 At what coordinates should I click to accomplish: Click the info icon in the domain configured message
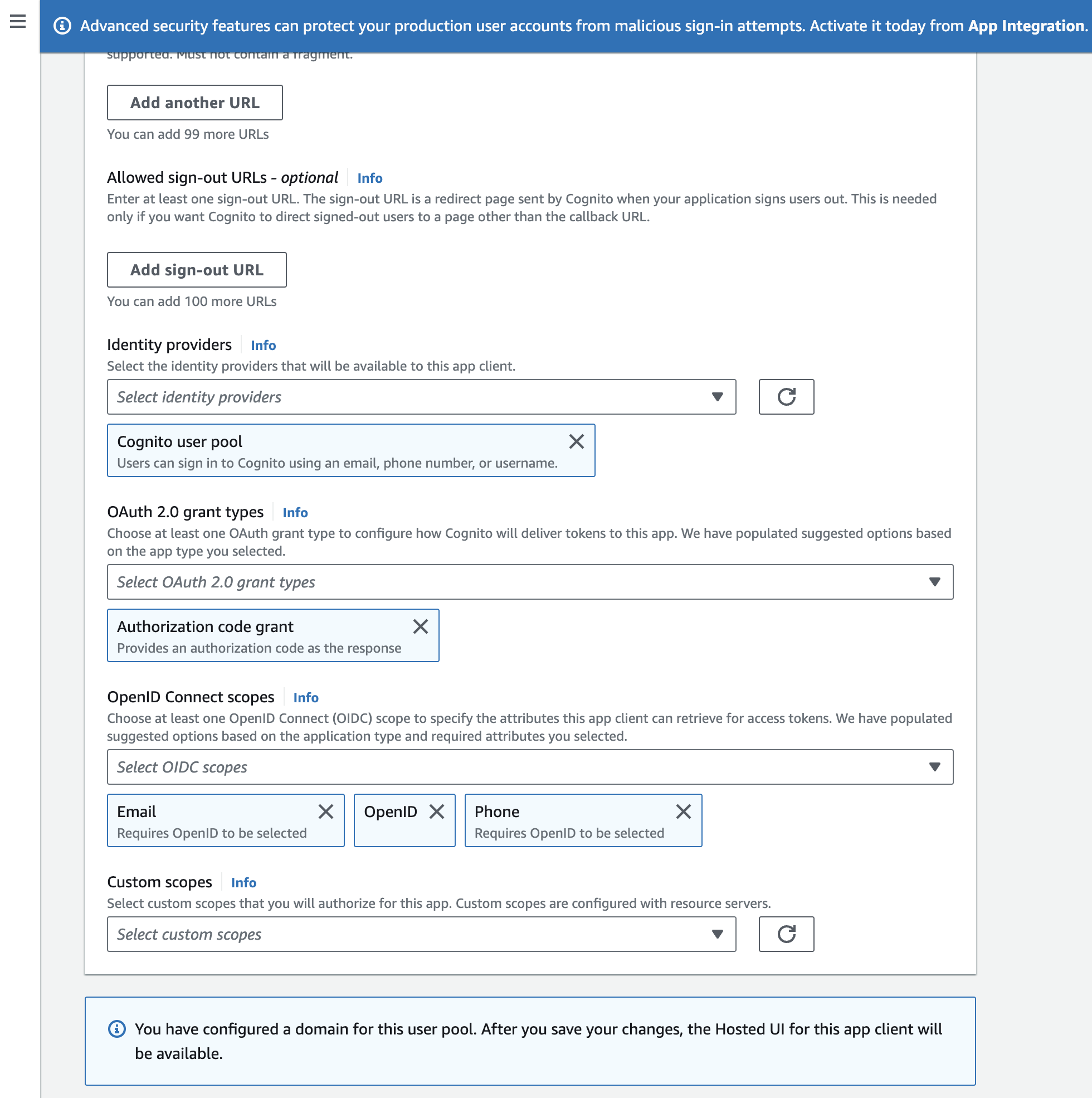pos(117,1028)
